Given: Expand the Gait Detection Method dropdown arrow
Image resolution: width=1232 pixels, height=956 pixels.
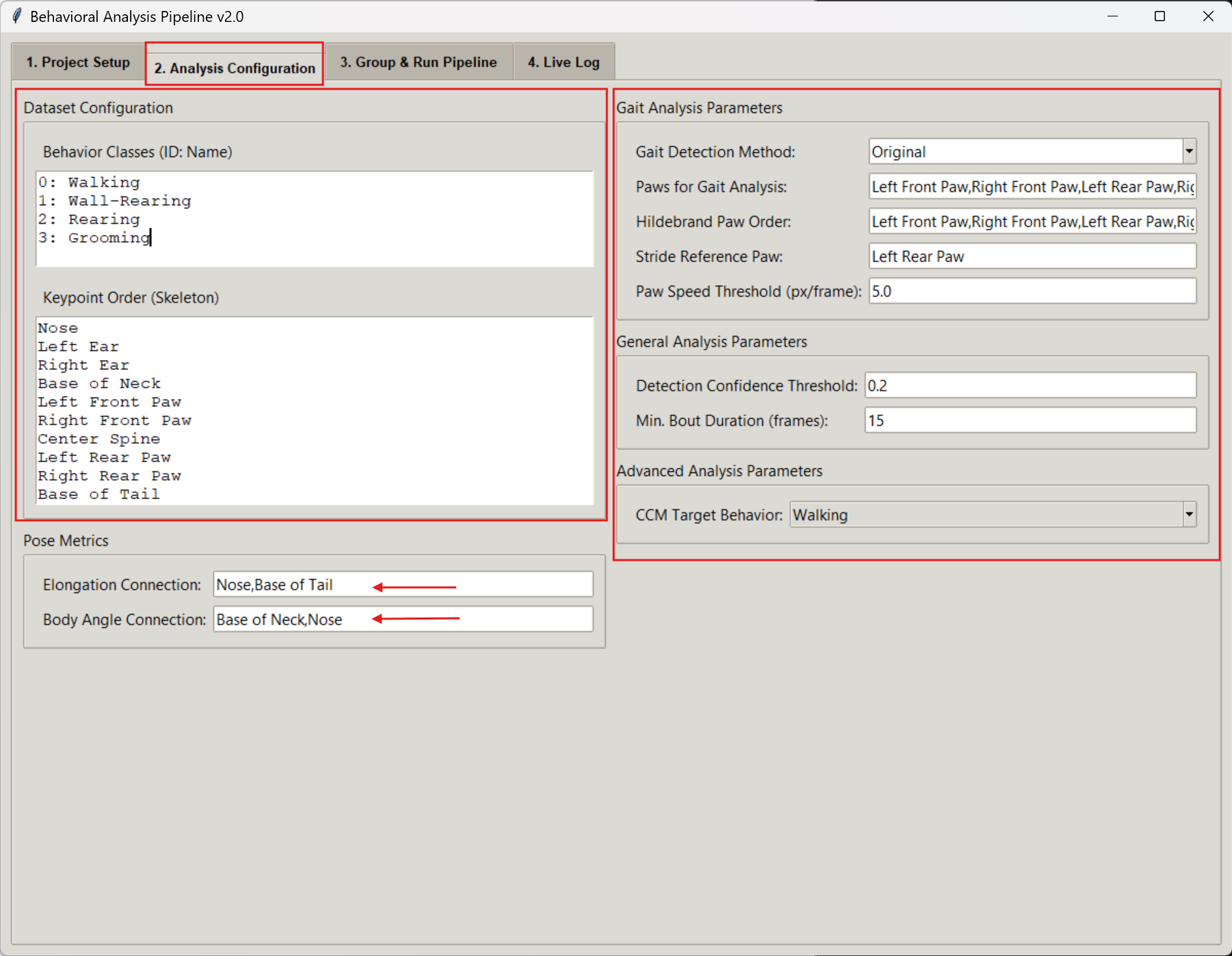Looking at the screenshot, I should pos(1189,151).
